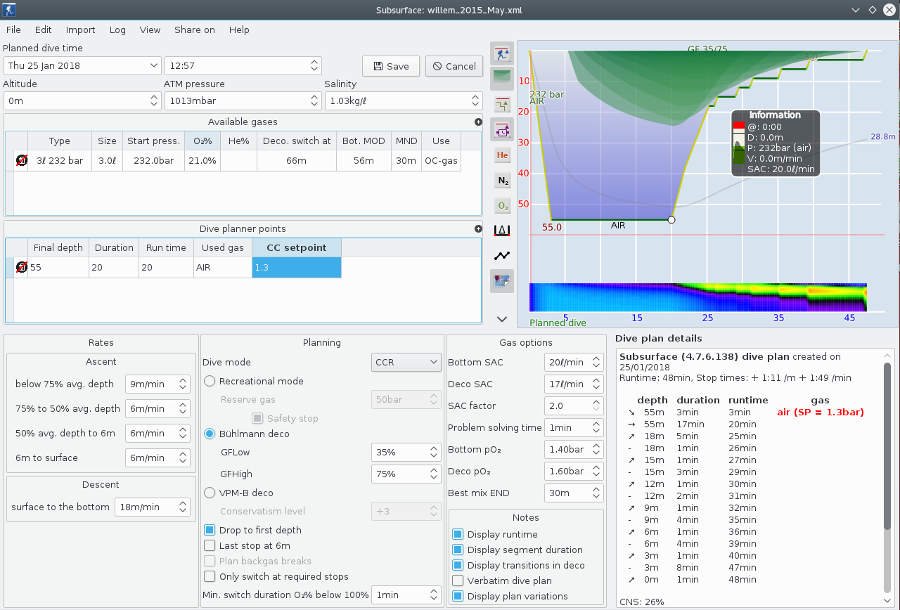900x610 pixels.
Task: Delete the 3ℓ 232 bar cylinder row
Action: pos(21,160)
